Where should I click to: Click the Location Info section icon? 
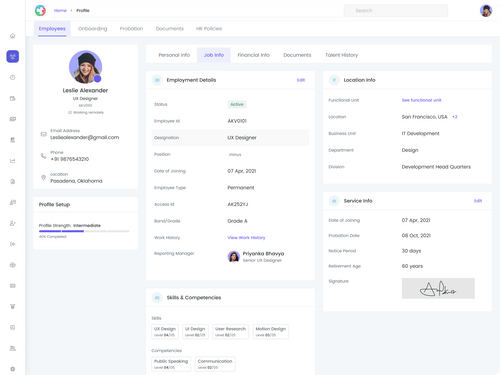(x=334, y=80)
